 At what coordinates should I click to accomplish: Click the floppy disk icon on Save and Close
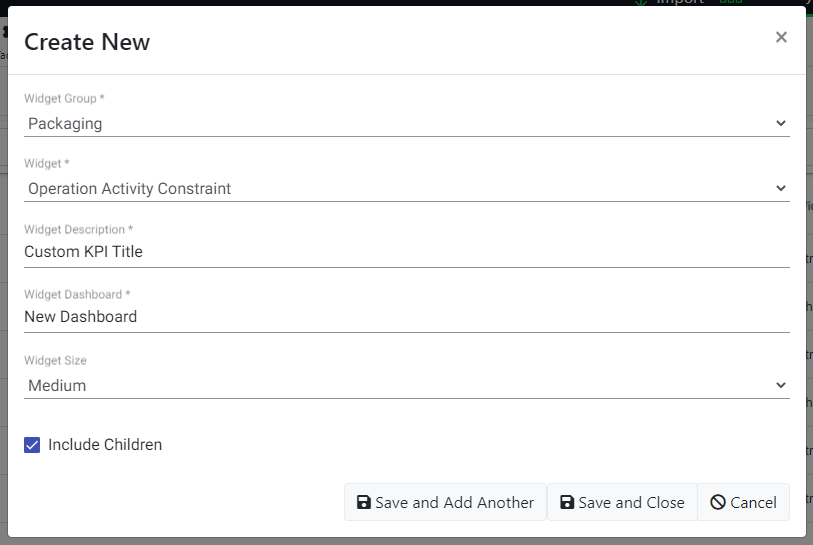point(567,503)
